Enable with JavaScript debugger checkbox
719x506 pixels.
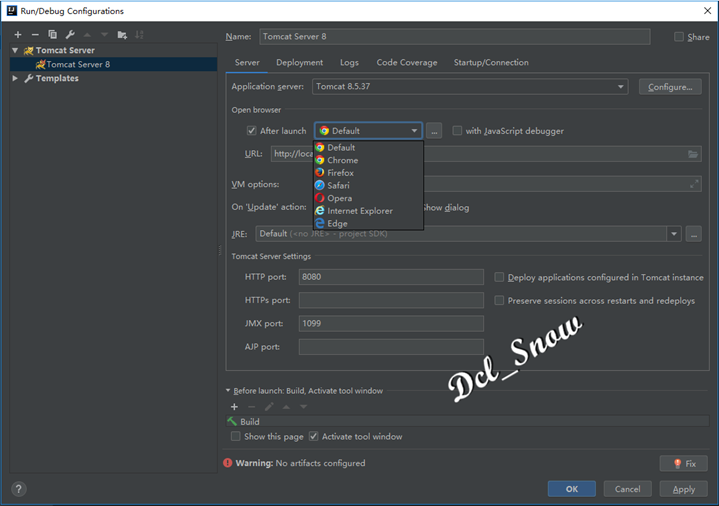click(457, 131)
